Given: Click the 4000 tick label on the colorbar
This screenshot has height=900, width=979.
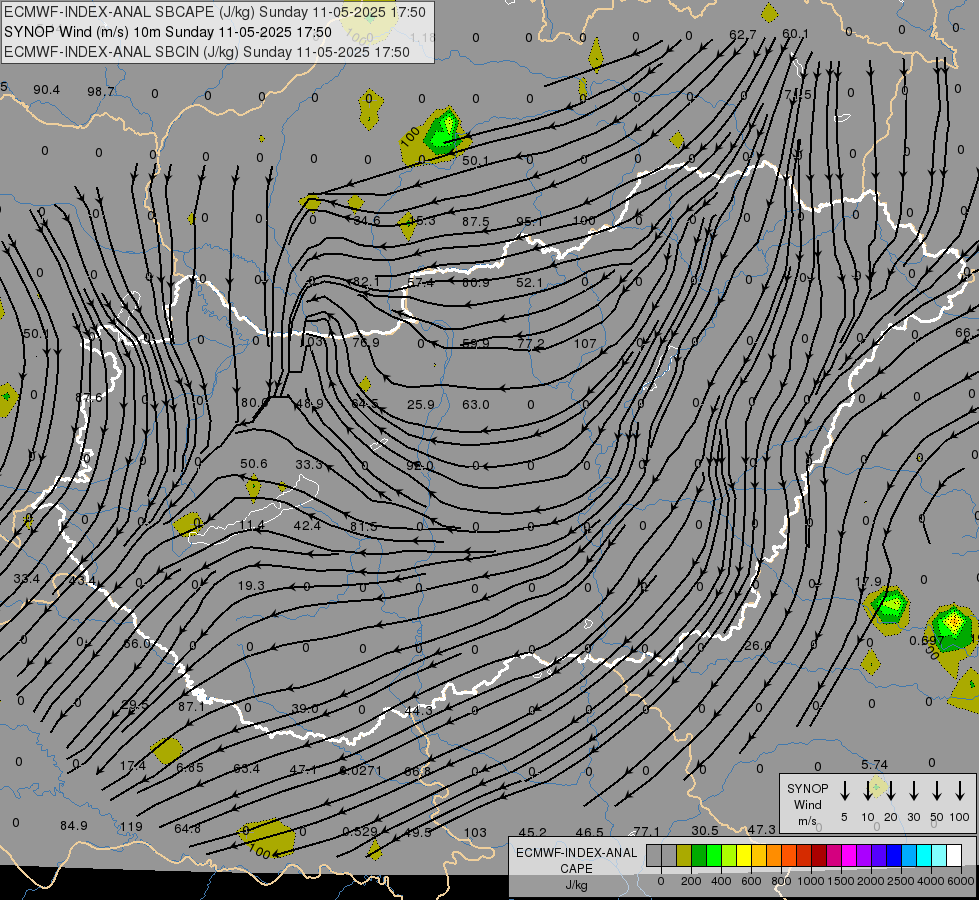Looking at the screenshot, I should [x=931, y=881].
